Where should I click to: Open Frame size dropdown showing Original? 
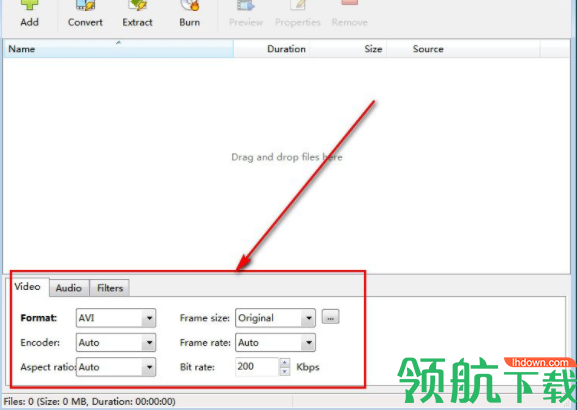[x=275, y=318]
